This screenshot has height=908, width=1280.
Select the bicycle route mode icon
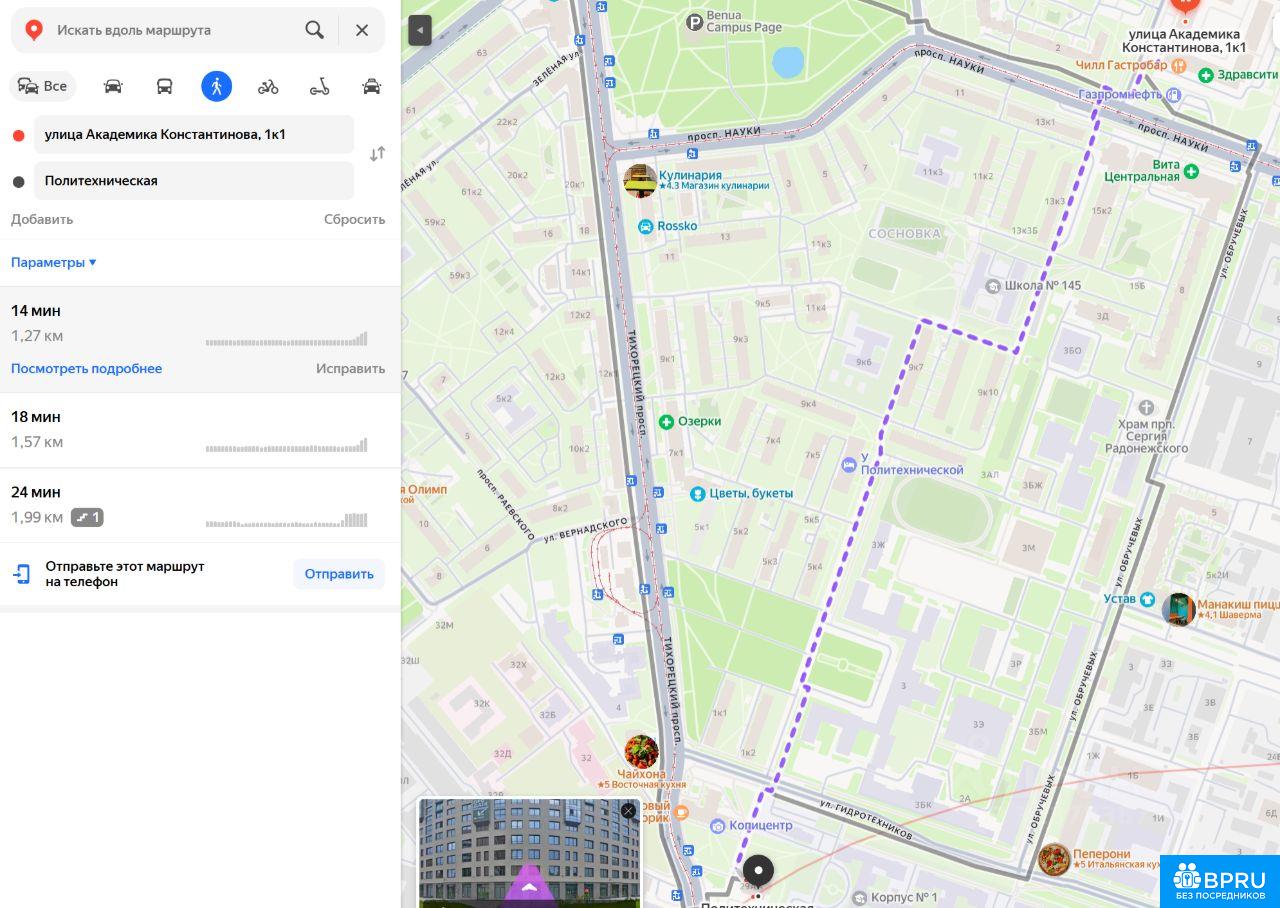(x=268, y=86)
